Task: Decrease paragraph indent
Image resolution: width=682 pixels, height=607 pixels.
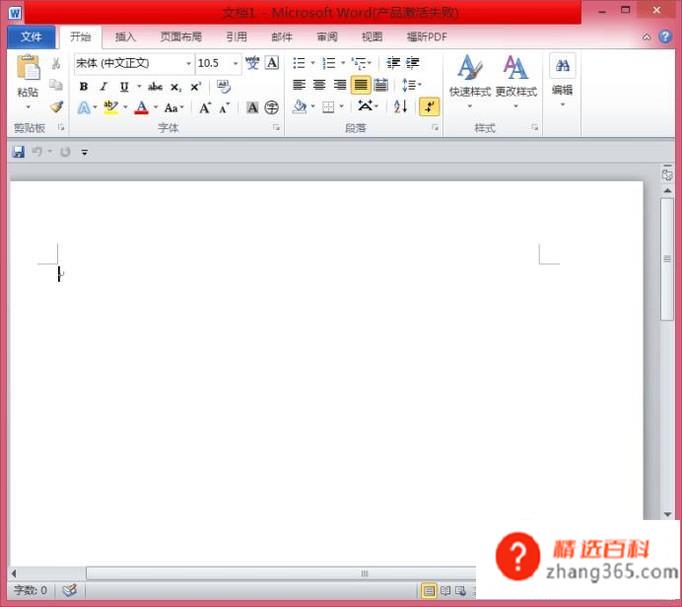Action: pyautogui.click(x=394, y=63)
